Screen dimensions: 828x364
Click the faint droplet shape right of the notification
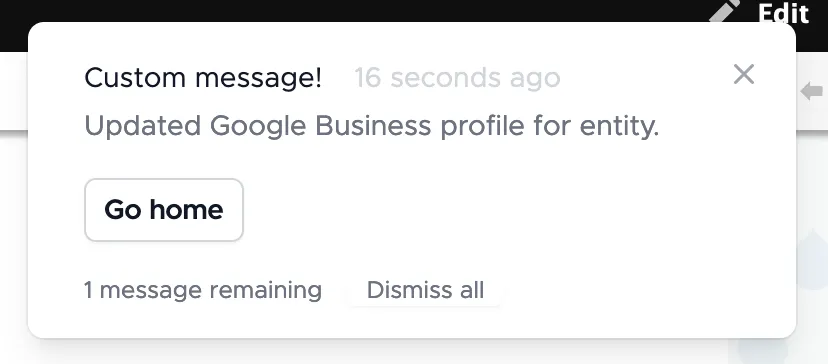pyautogui.click(x=813, y=259)
